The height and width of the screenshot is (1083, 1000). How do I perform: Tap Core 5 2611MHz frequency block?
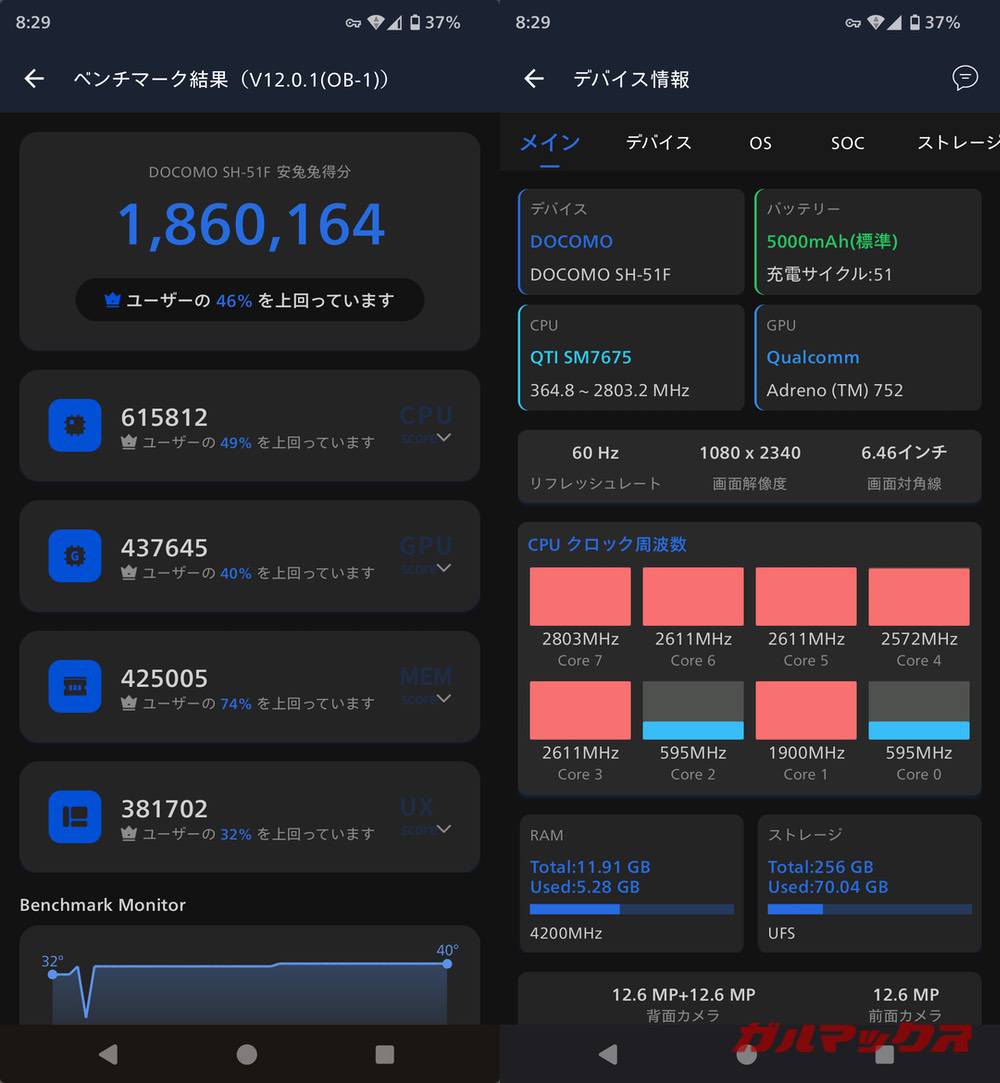806,597
